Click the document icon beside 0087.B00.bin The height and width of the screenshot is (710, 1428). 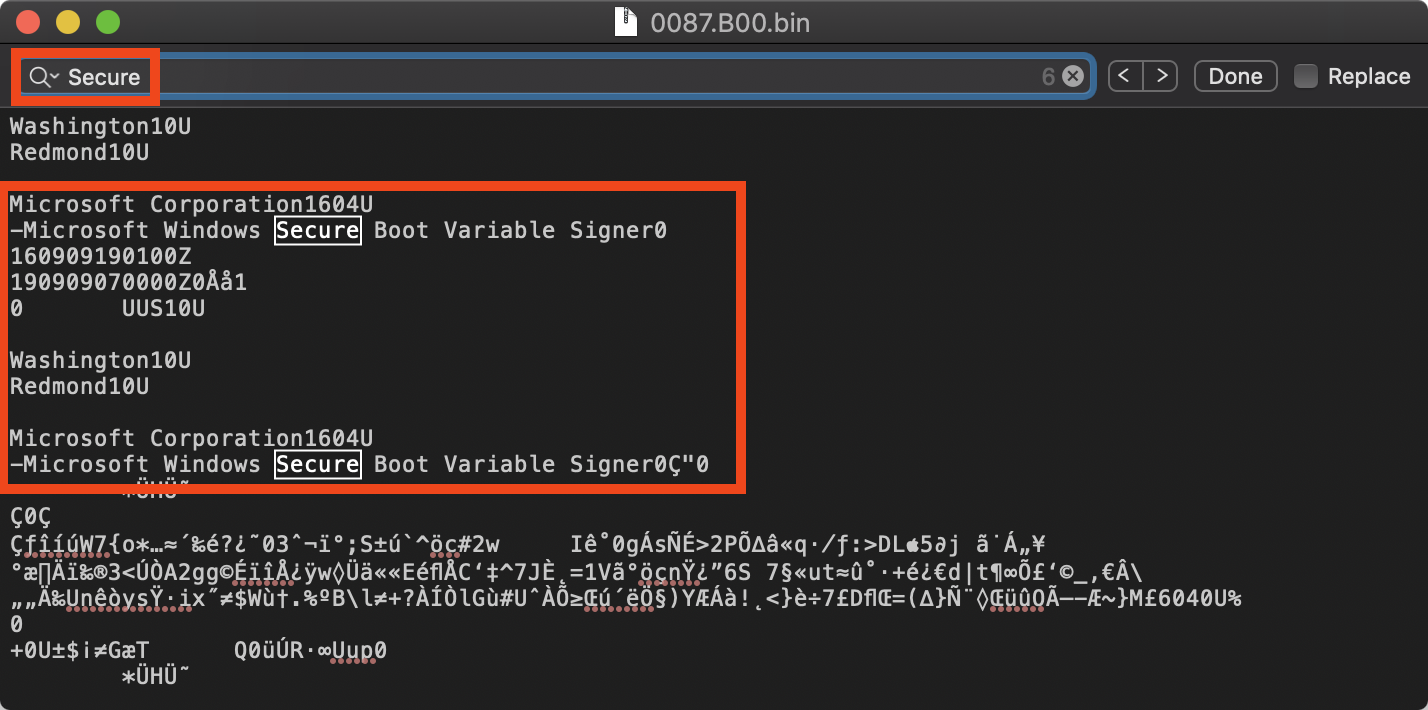point(626,22)
